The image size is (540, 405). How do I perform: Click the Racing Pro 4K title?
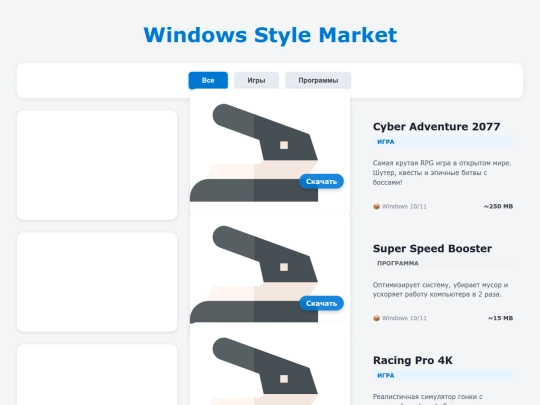pos(413,360)
